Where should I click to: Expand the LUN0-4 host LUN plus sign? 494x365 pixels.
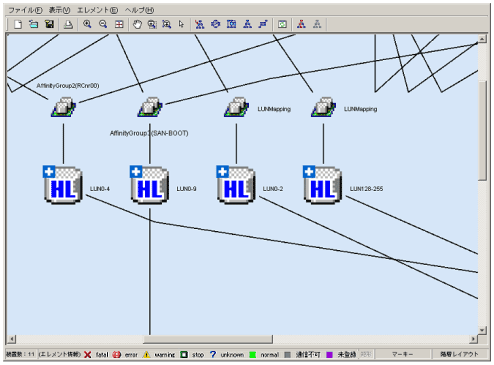pos(49,172)
